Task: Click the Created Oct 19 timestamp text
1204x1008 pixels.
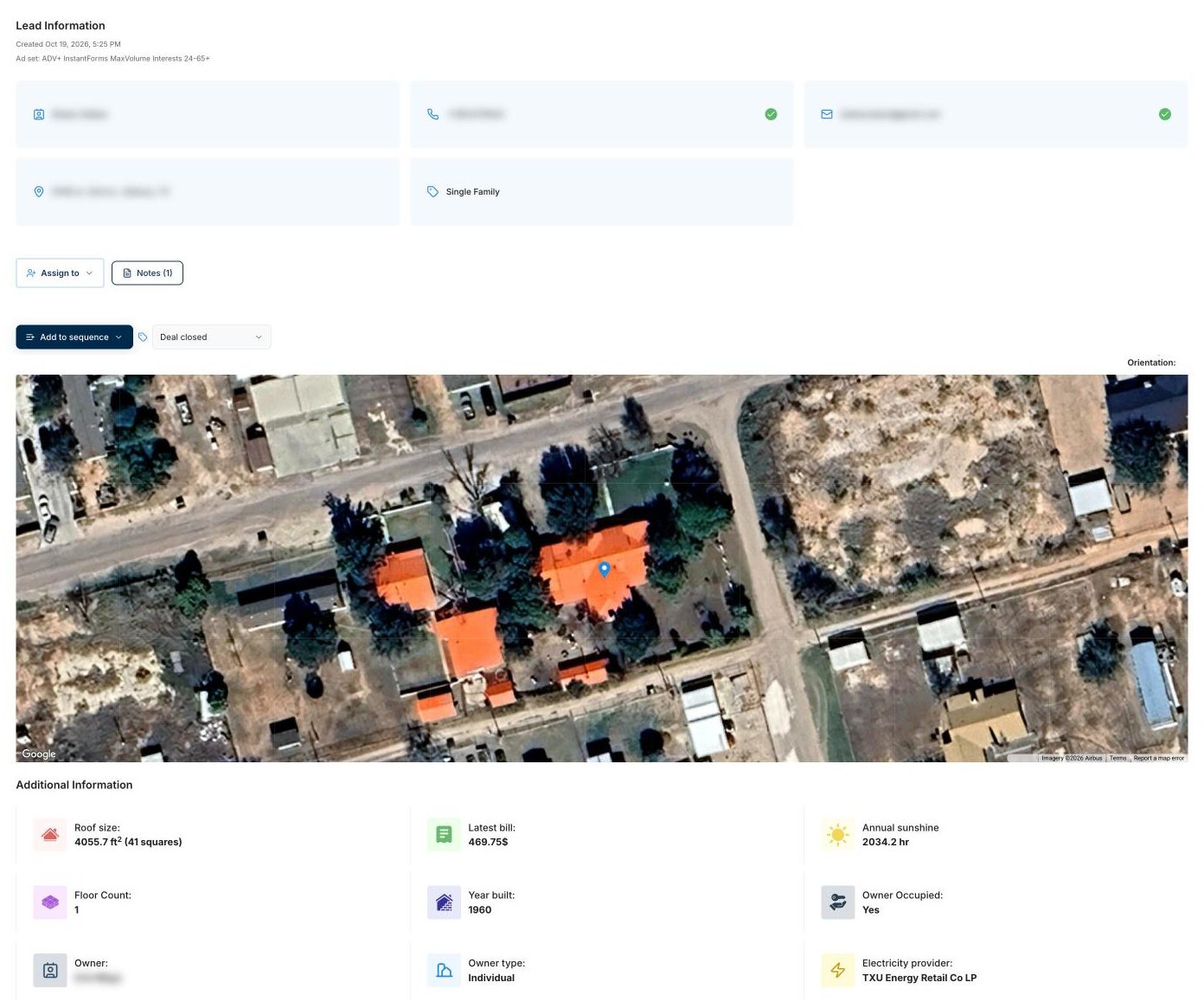Action: point(68,44)
